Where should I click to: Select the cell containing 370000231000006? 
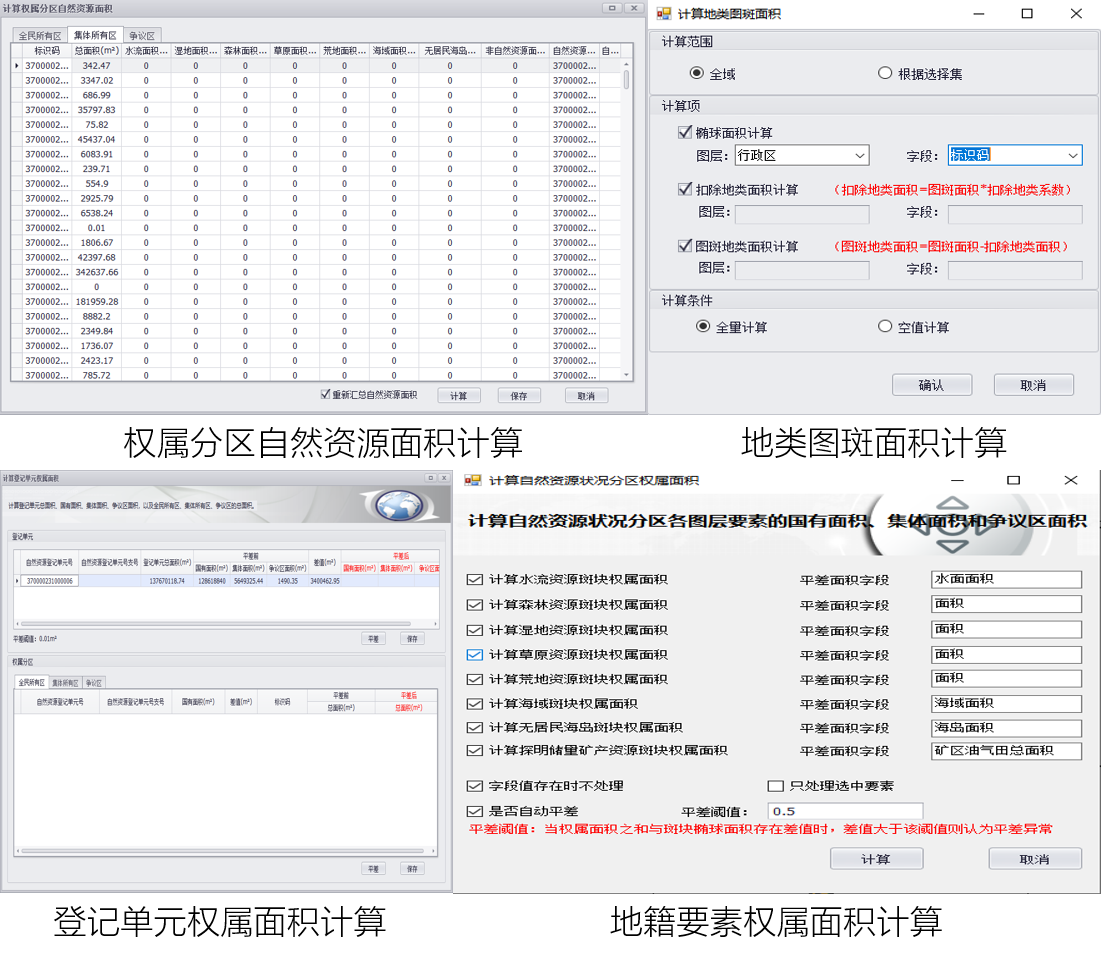click(50, 580)
